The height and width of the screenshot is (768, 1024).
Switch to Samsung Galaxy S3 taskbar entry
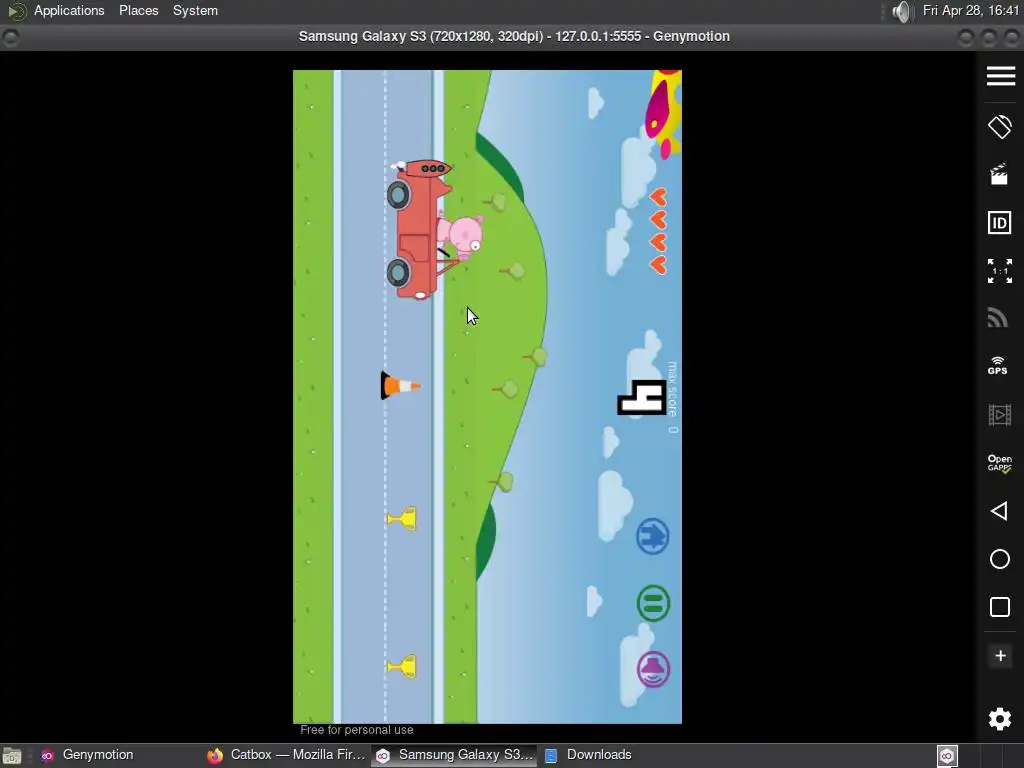point(455,755)
